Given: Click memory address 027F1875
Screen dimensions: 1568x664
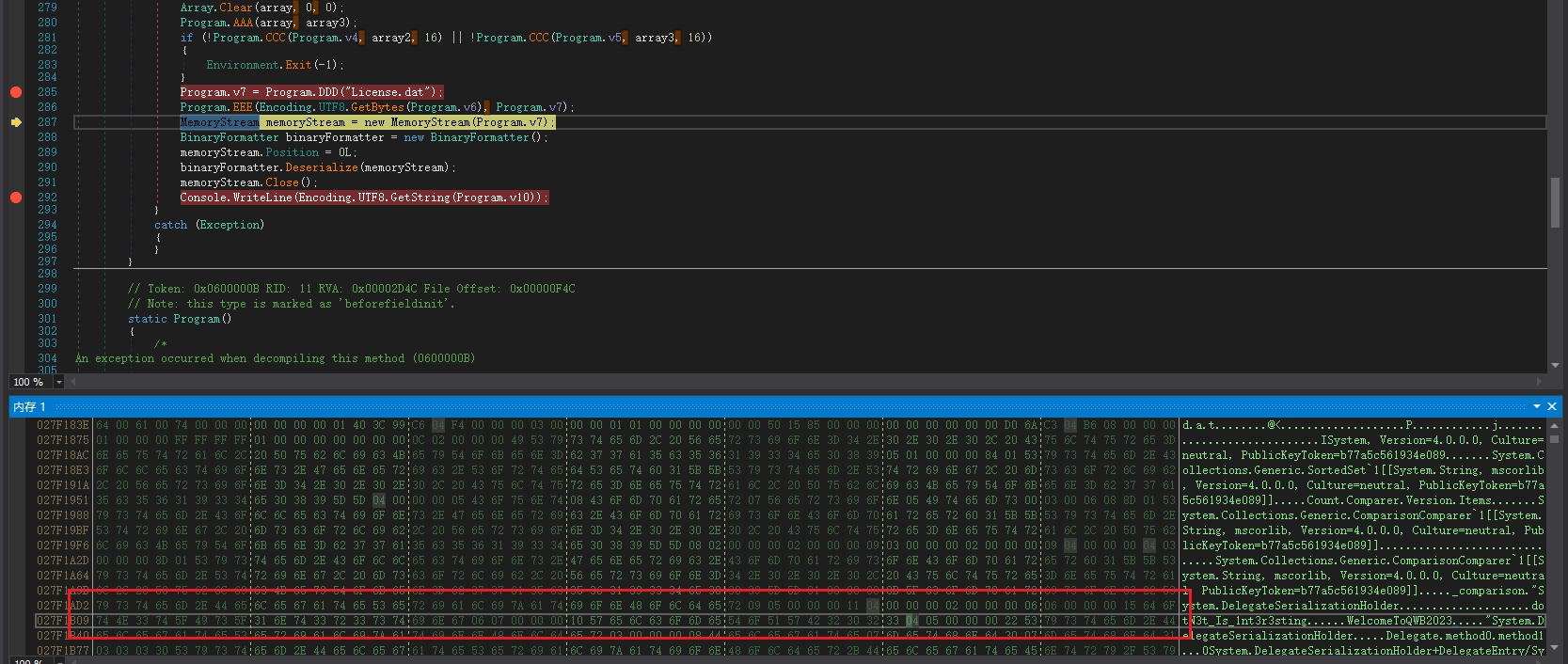Looking at the screenshot, I should click(x=63, y=440).
